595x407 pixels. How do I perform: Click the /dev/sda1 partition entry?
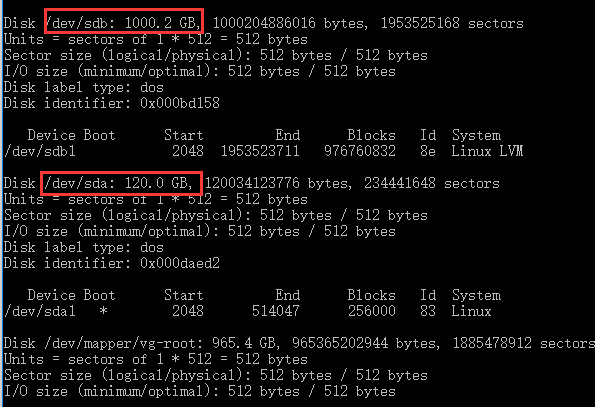click(x=40, y=311)
